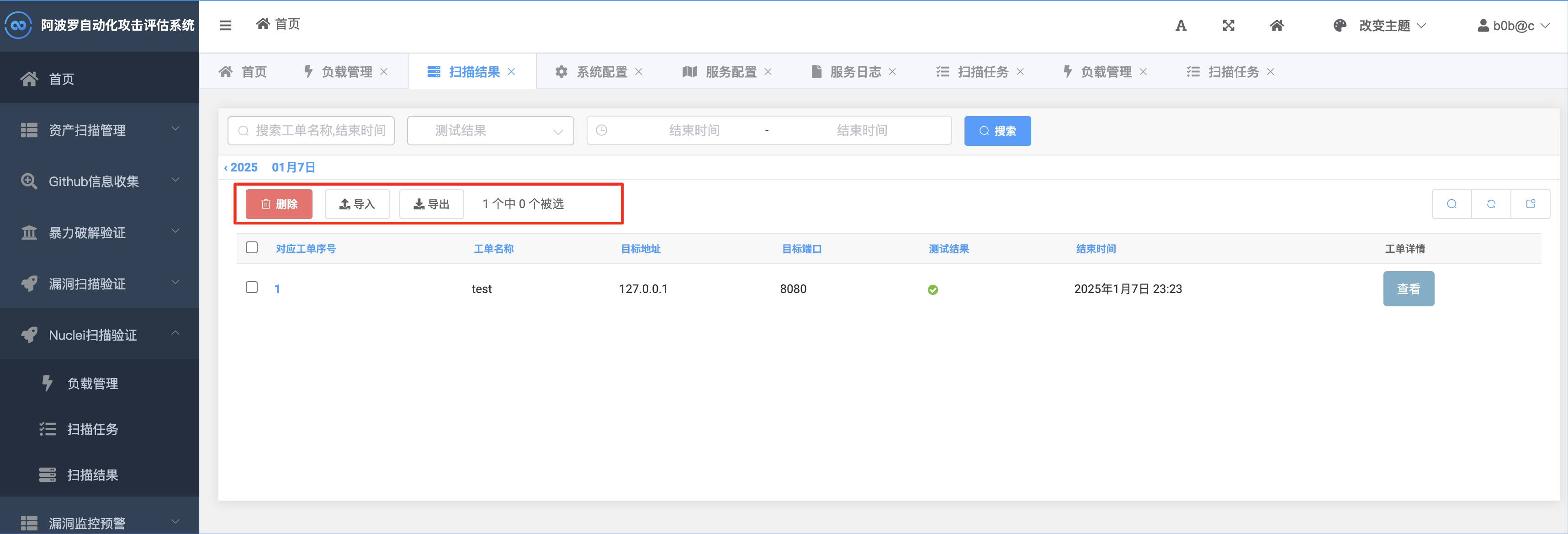Click the home icon in top-right header
This screenshot has width=1568, height=534.
coord(1277,26)
